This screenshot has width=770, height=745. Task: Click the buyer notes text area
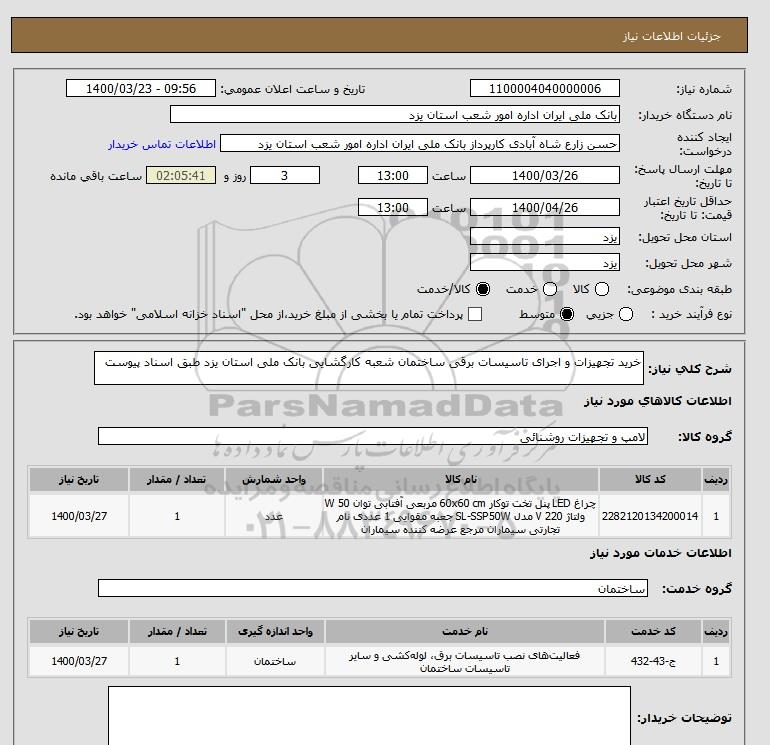point(369,716)
